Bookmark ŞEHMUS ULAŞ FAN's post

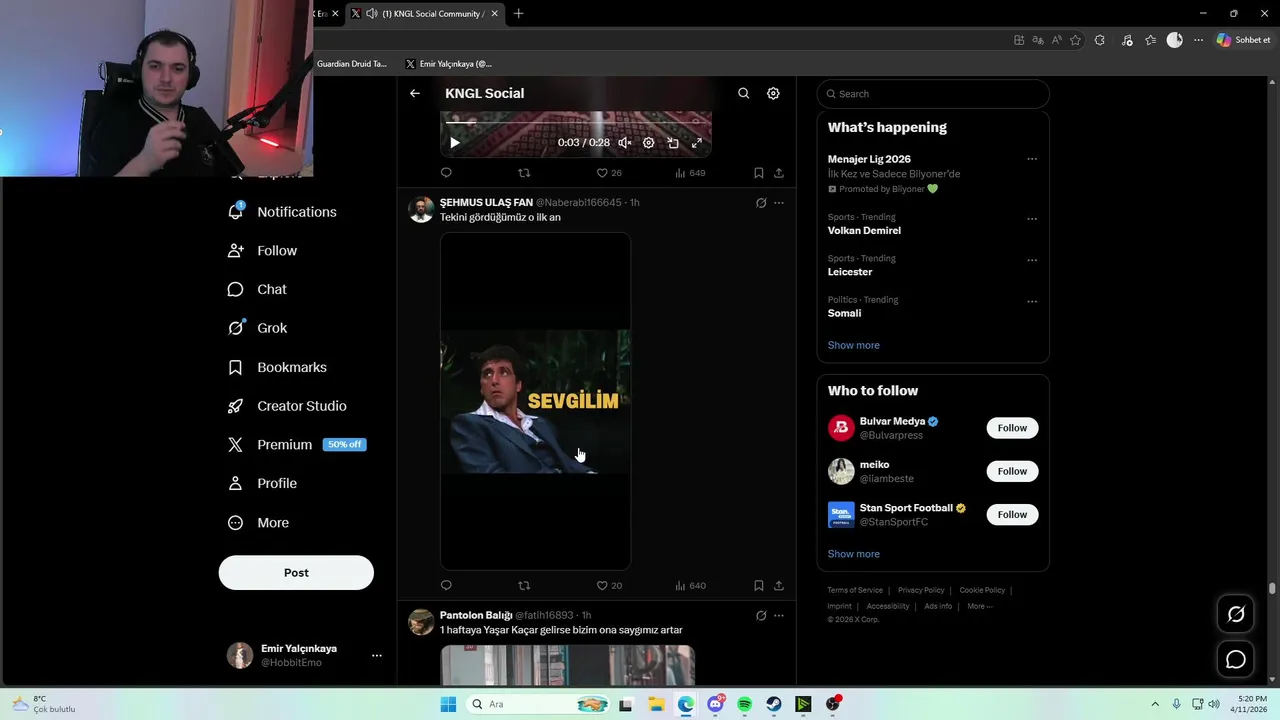758,586
